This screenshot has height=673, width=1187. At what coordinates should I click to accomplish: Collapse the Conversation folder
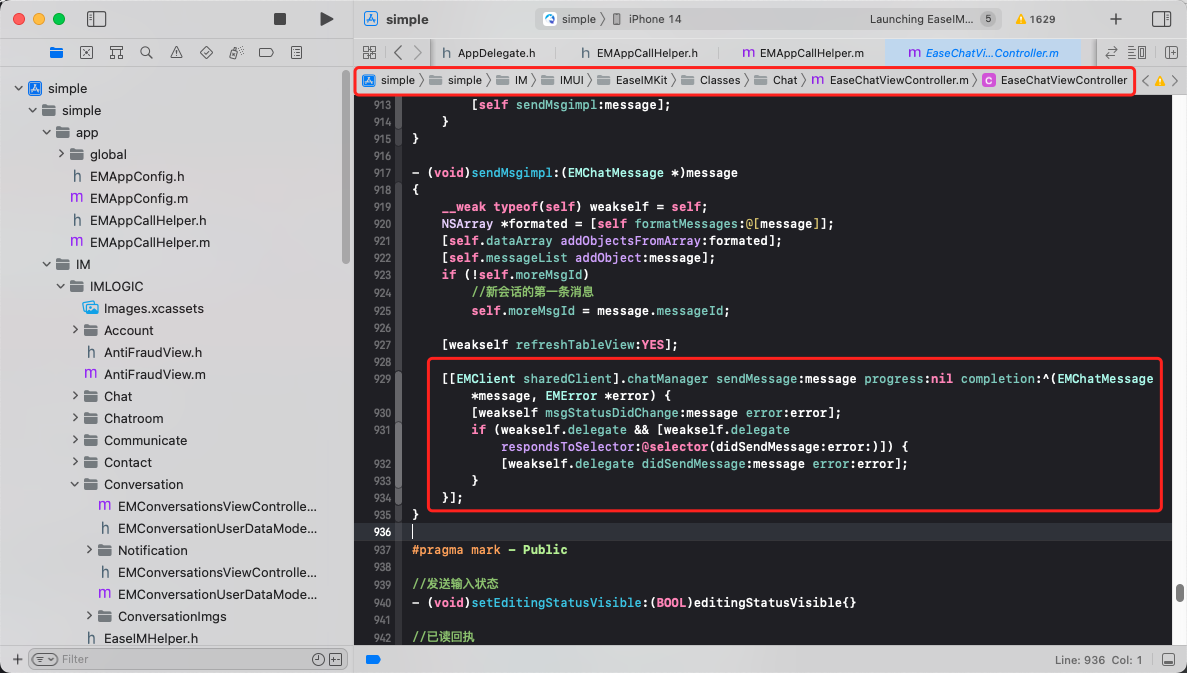click(77, 484)
